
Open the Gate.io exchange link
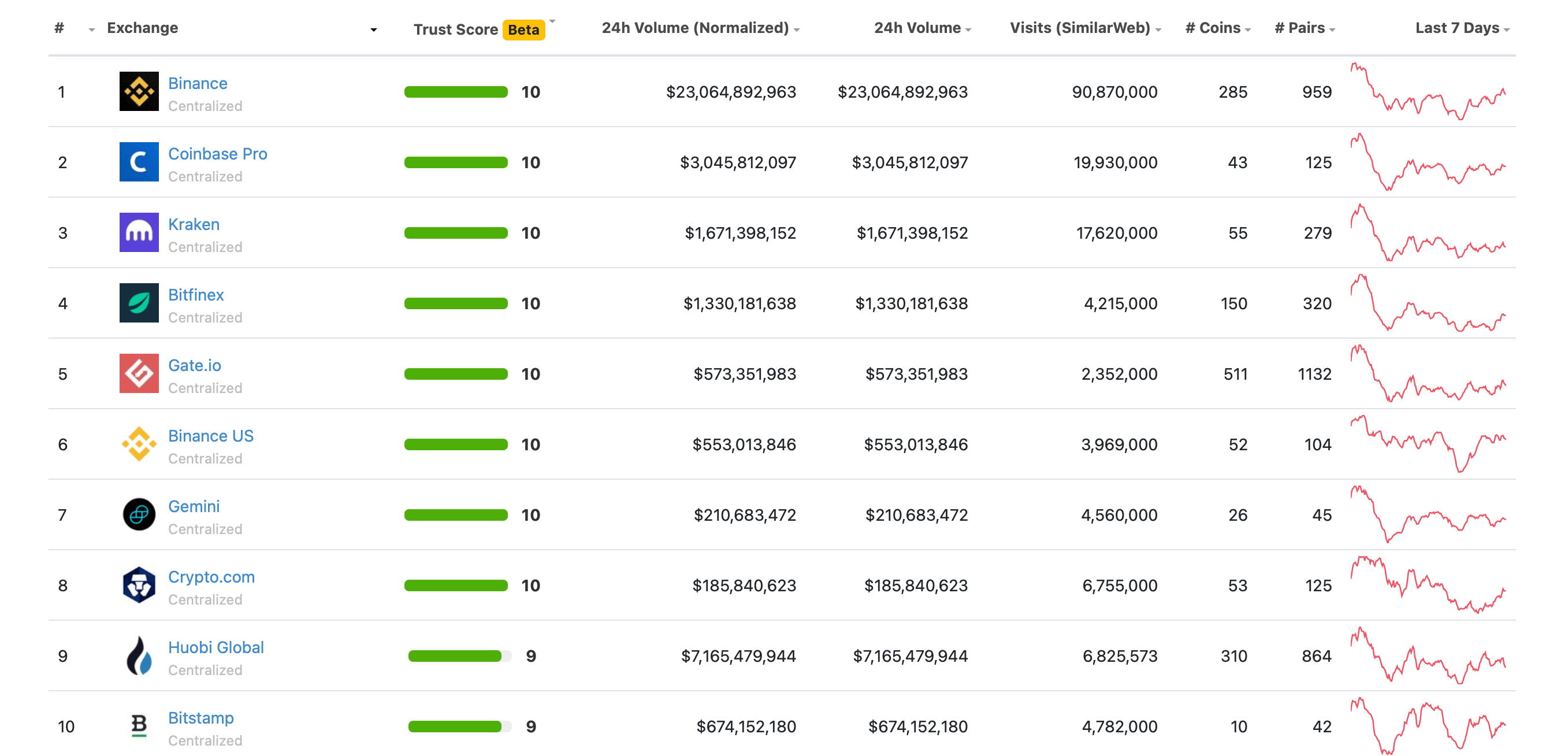pyautogui.click(x=195, y=365)
